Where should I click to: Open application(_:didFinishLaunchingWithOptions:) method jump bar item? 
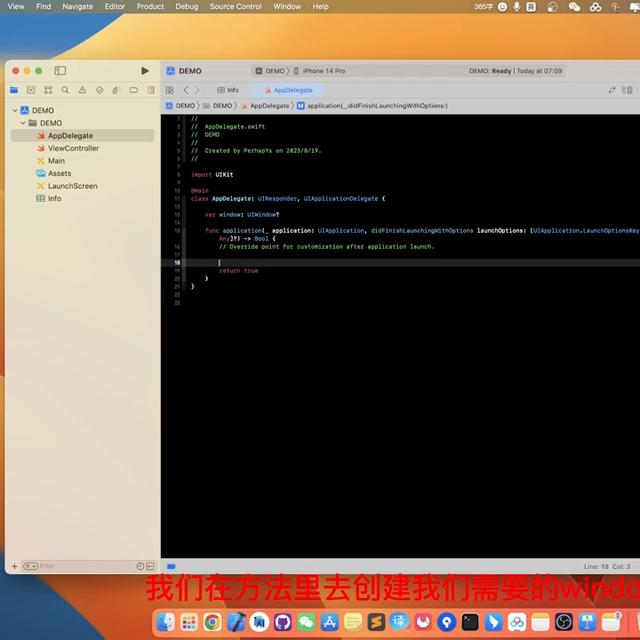(372, 106)
